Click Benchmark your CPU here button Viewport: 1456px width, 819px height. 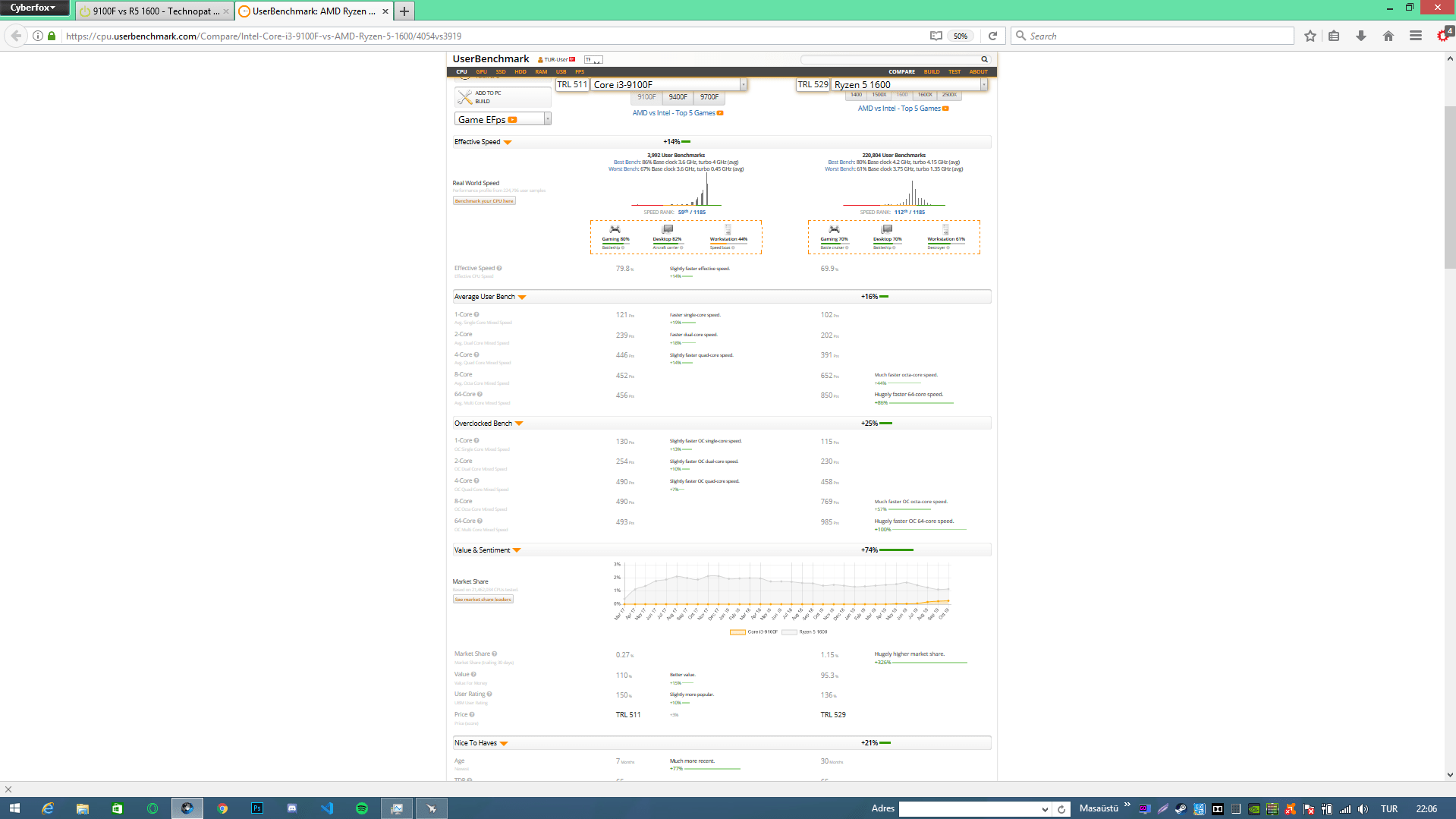pyautogui.click(x=484, y=201)
